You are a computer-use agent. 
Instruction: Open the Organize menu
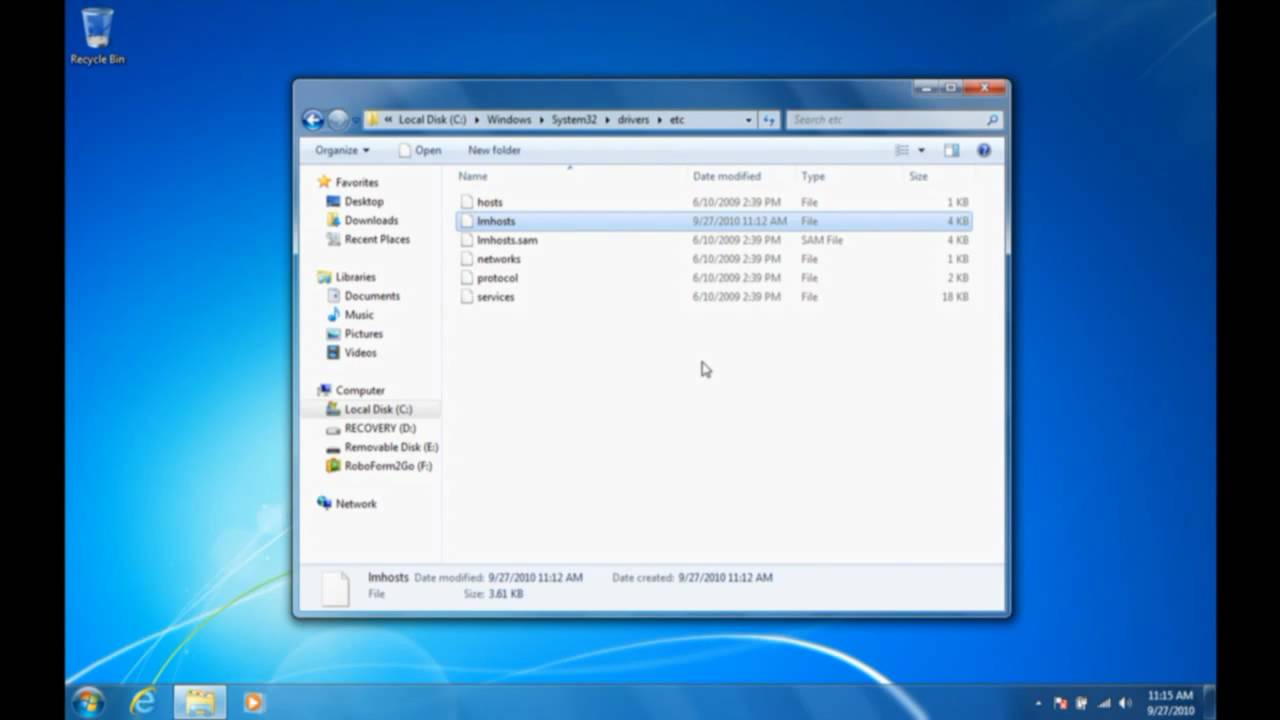tap(342, 150)
